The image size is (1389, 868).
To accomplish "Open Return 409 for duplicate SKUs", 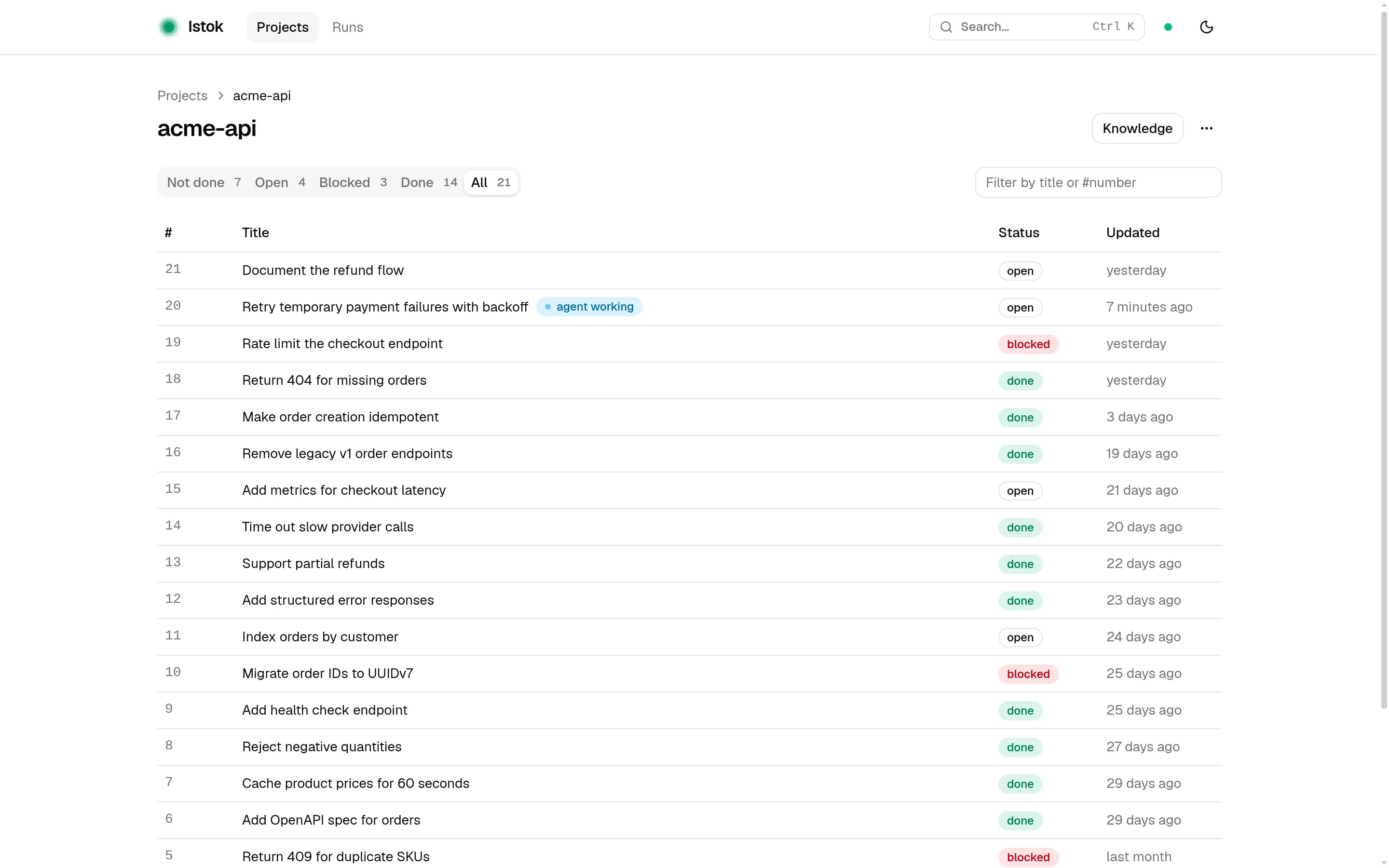I will click(x=336, y=857).
